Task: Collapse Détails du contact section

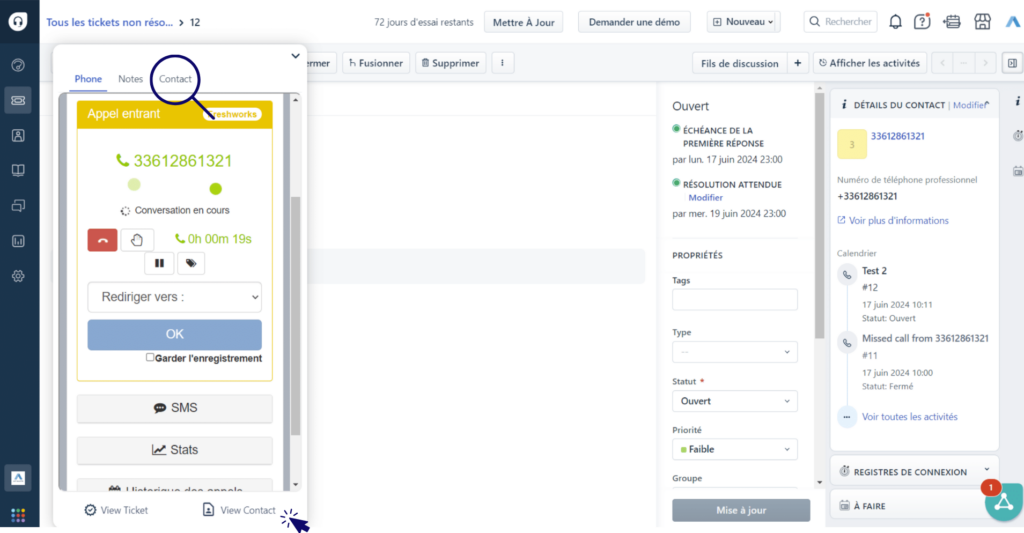Action: pyautogui.click(x=987, y=104)
